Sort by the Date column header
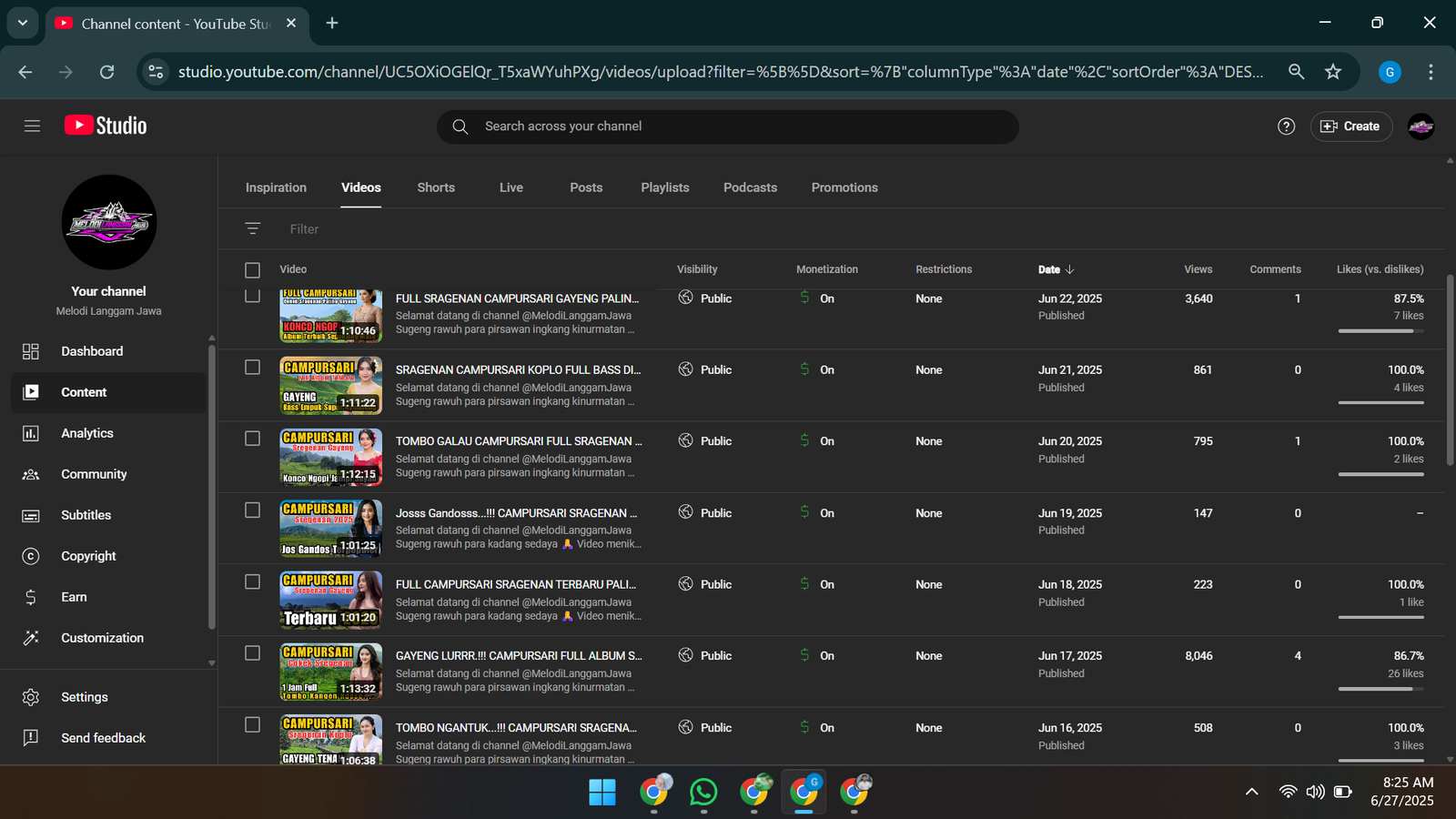 click(x=1056, y=269)
